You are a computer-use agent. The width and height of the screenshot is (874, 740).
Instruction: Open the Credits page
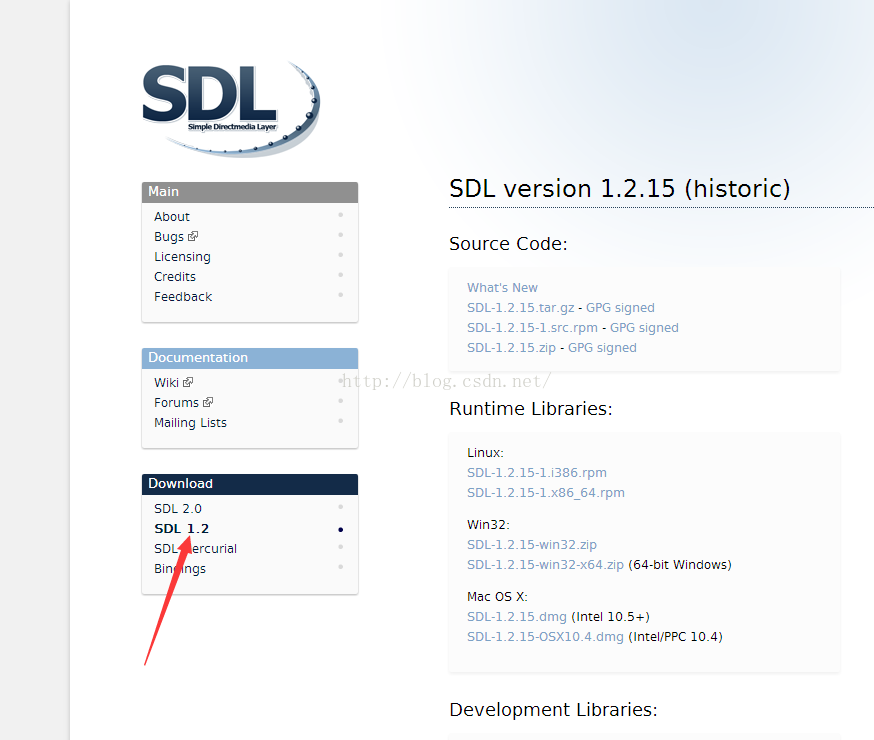[175, 276]
